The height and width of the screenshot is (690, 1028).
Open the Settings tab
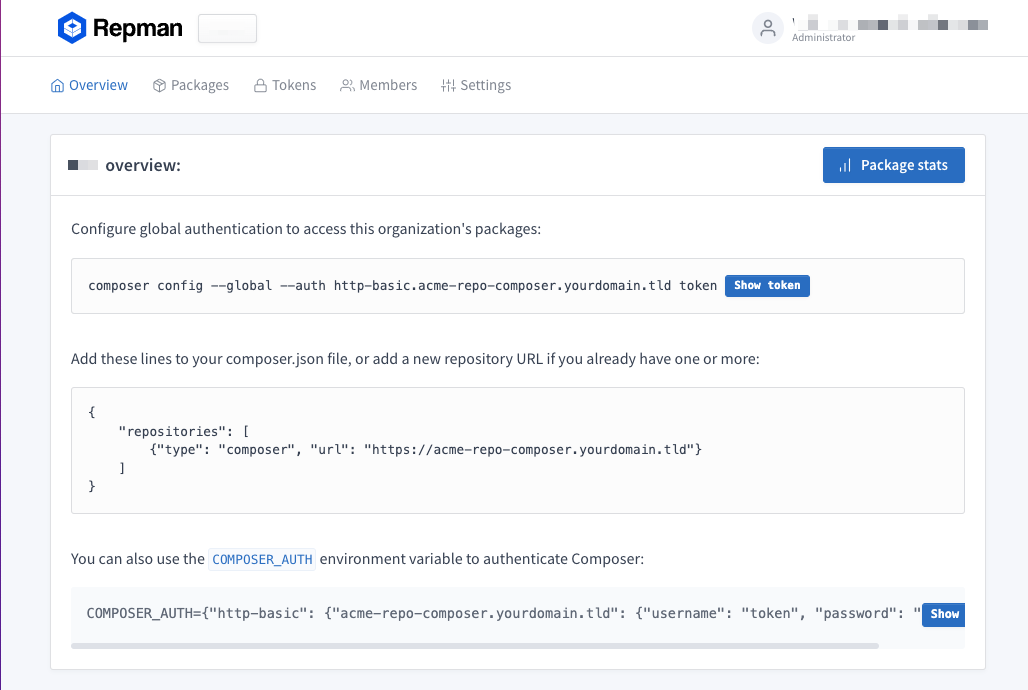476,85
